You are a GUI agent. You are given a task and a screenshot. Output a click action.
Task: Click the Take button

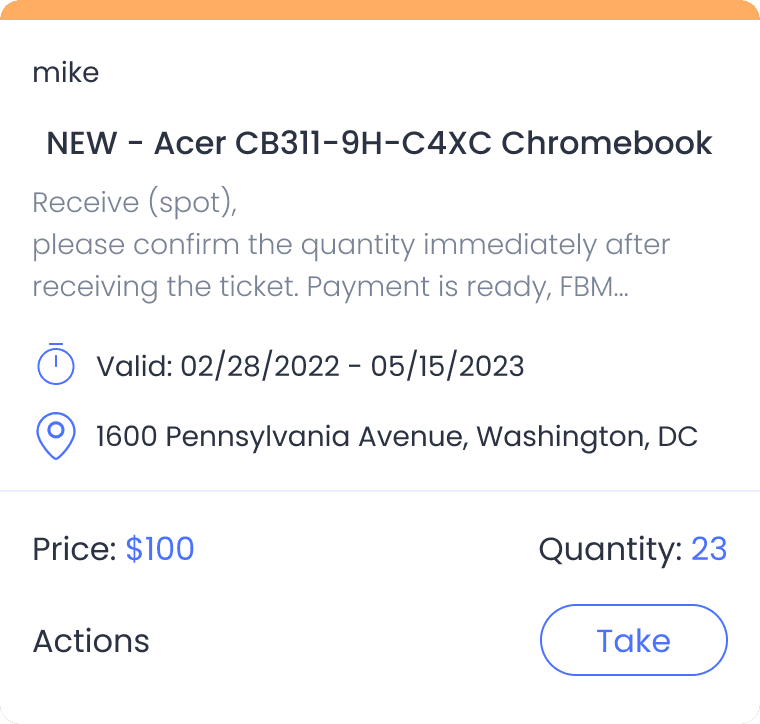[633, 640]
